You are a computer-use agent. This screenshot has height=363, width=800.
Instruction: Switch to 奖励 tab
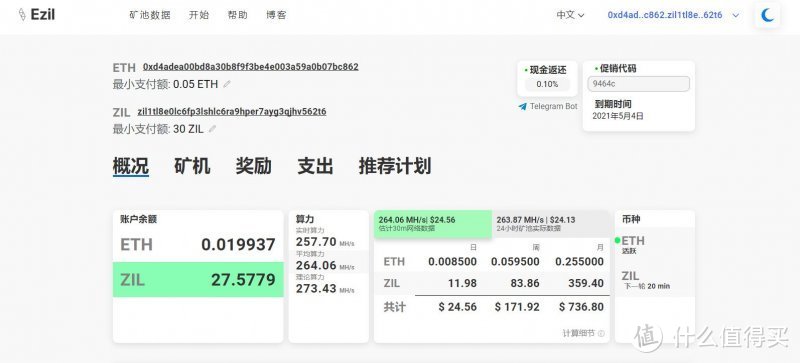(x=254, y=166)
